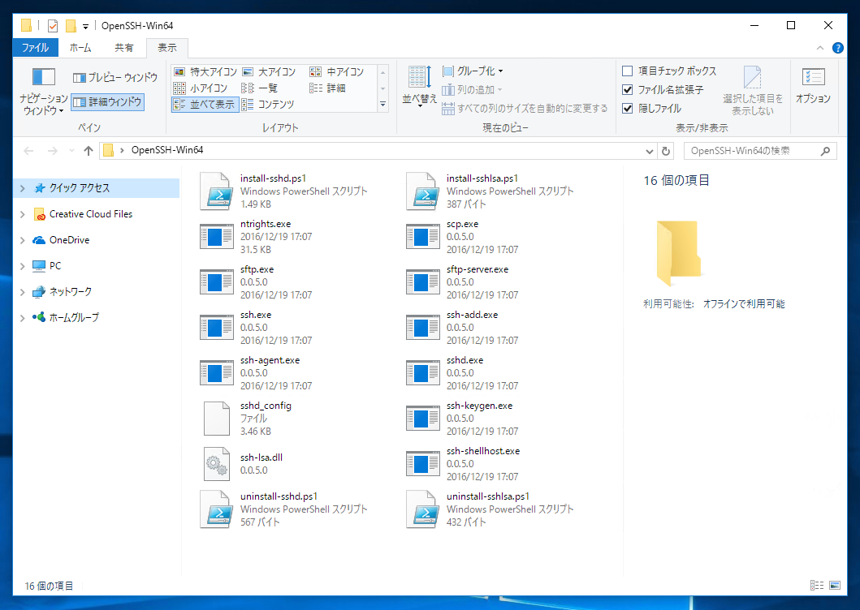The image size is (860, 610).
Task: Select 並べて表示 tiles layout option
Action: click(x=205, y=104)
